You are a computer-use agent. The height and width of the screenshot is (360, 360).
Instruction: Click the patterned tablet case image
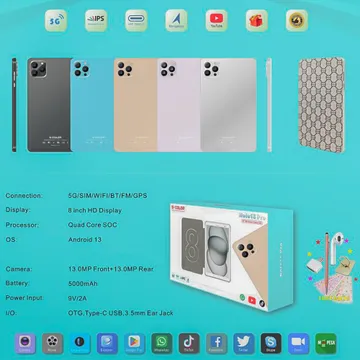click(322, 105)
